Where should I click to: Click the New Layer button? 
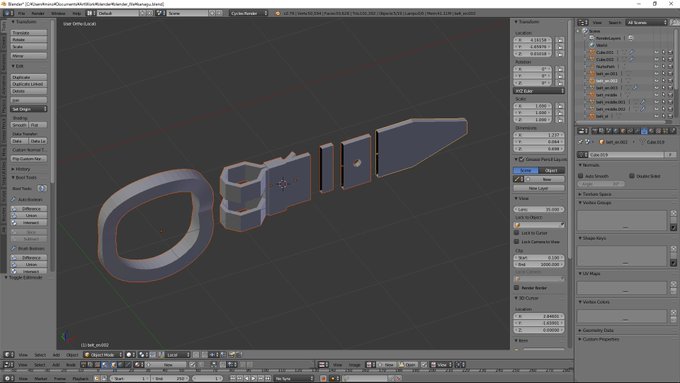539,188
